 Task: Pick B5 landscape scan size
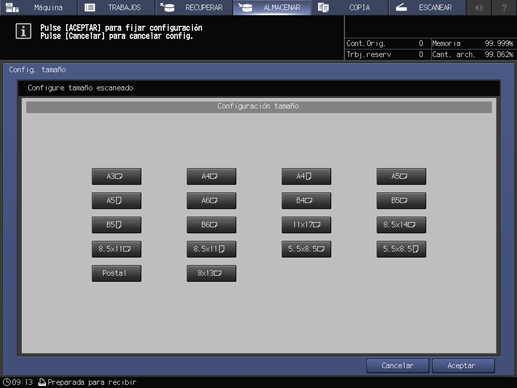401,201
